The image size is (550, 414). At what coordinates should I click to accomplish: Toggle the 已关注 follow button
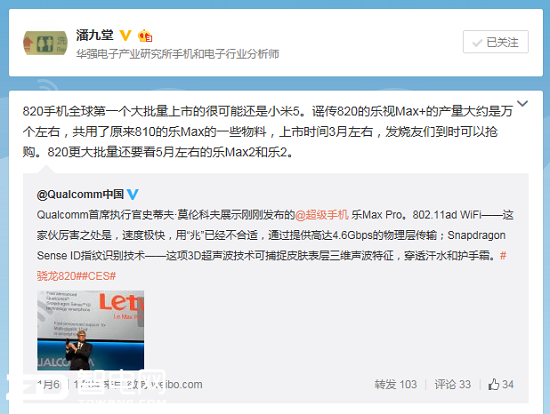click(x=496, y=42)
